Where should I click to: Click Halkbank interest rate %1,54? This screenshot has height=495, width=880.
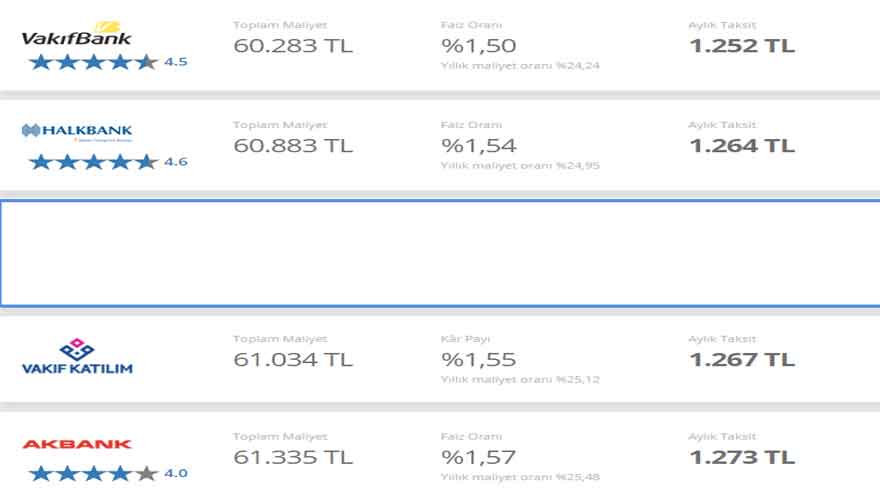point(479,145)
